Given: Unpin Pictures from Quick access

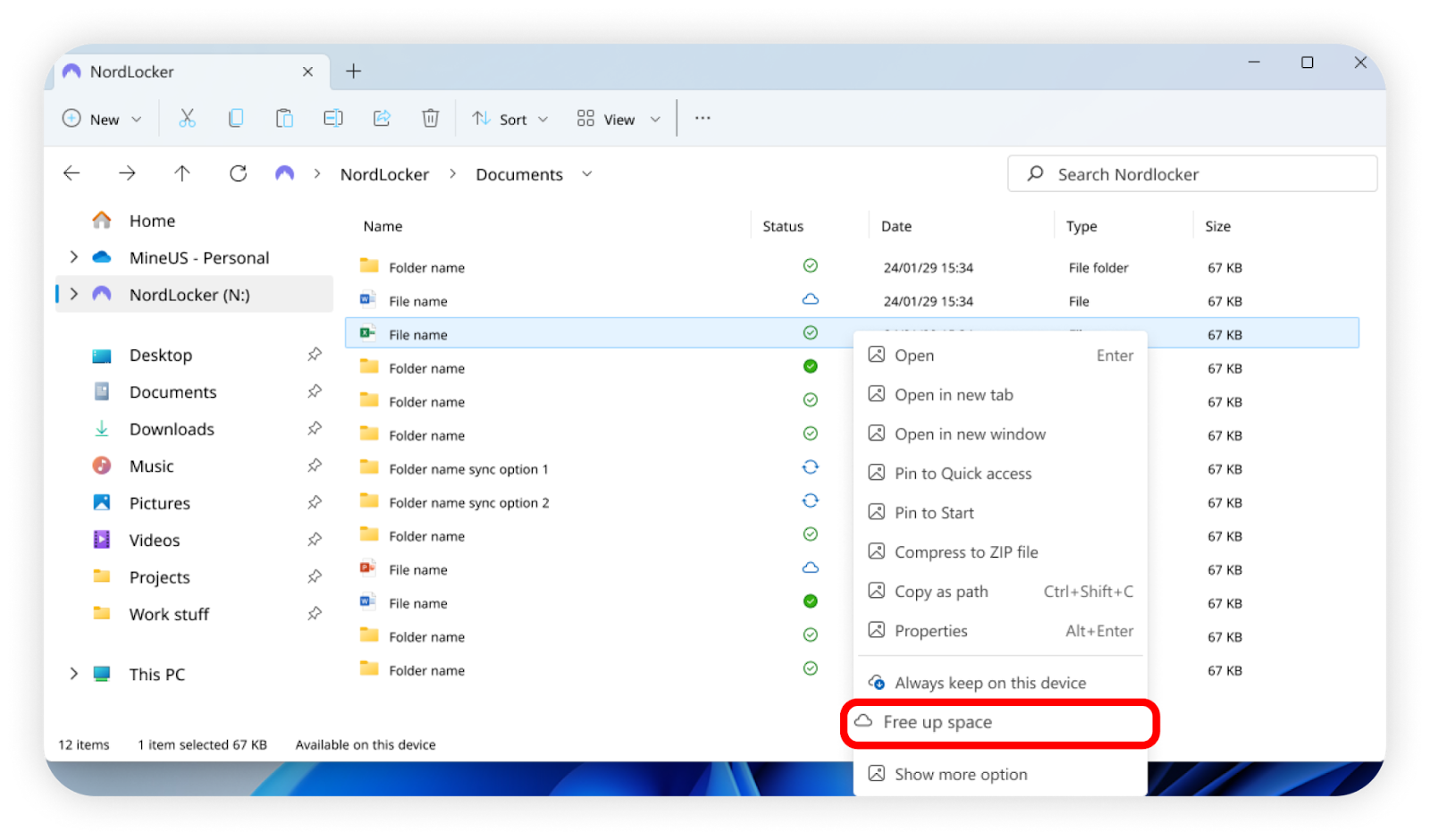Looking at the screenshot, I should [x=315, y=503].
